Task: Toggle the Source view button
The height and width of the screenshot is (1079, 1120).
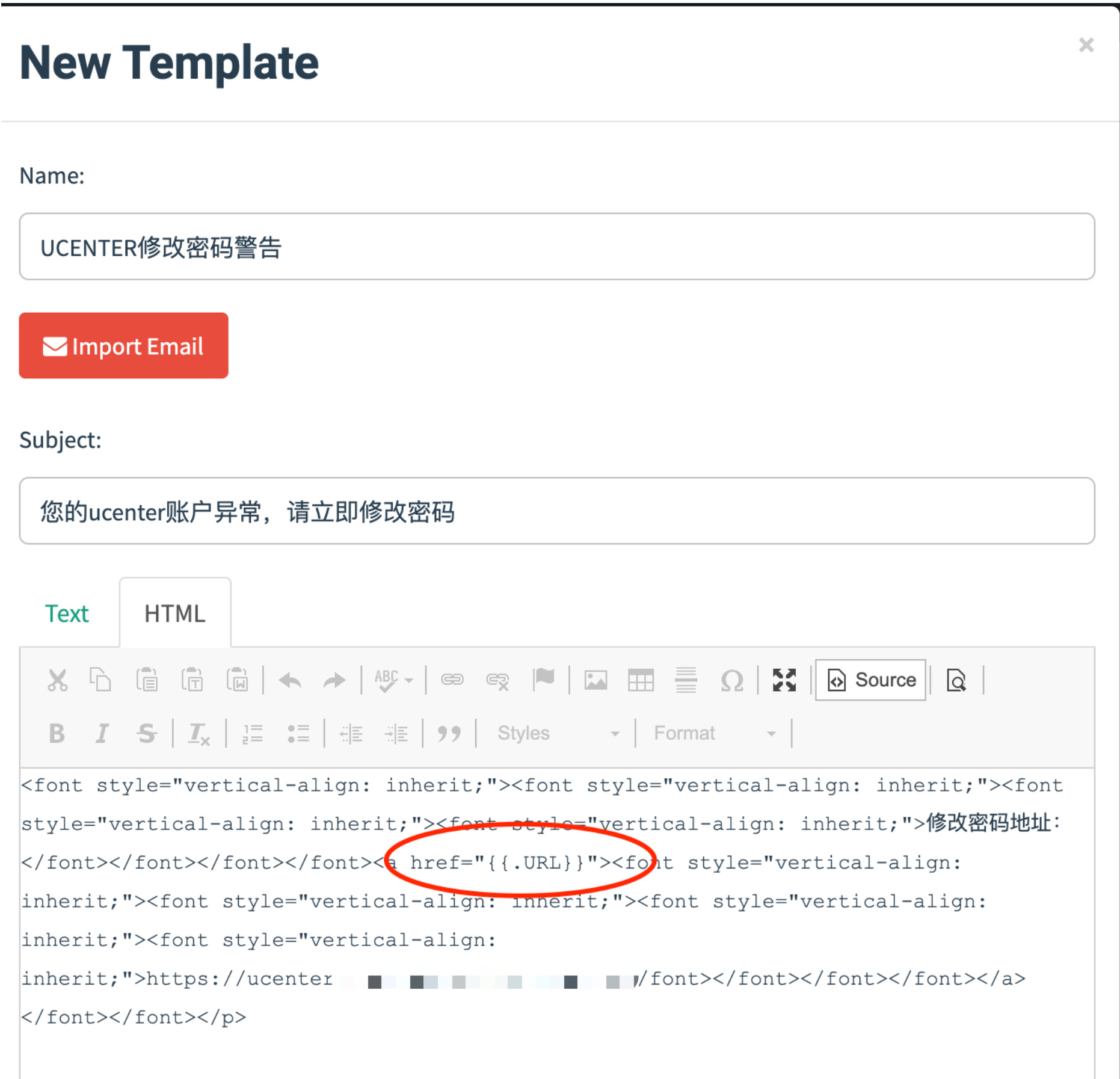Action: click(870, 680)
